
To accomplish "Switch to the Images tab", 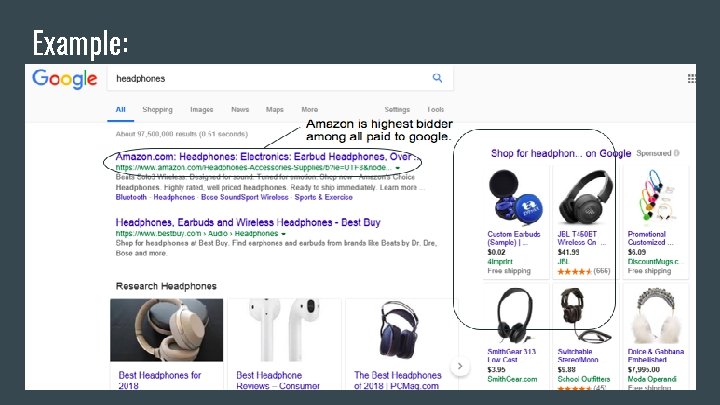I will click(202, 109).
